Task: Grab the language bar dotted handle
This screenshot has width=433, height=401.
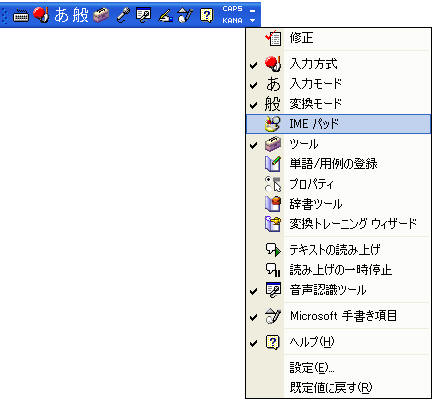Action: [5, 16]
